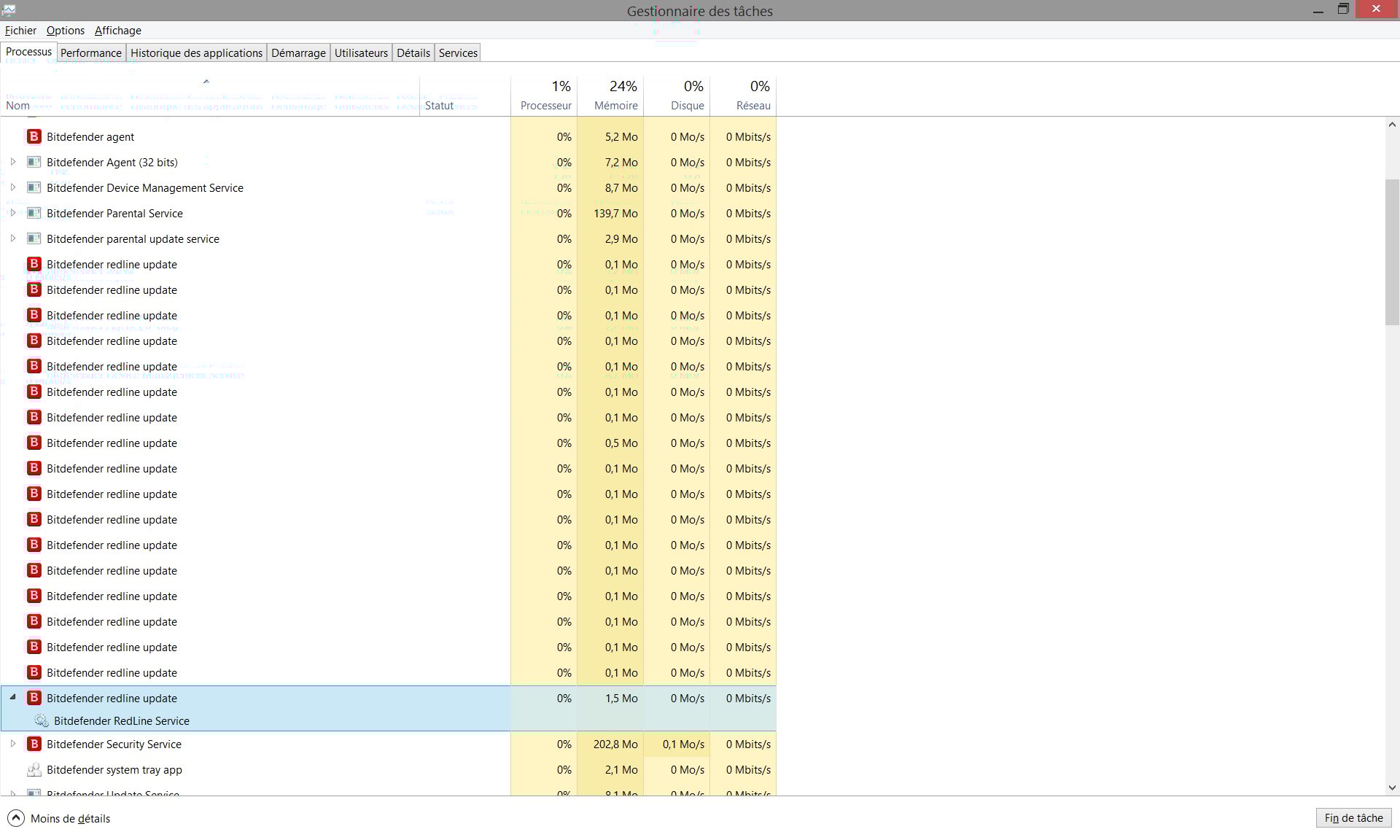1400x840 pixels.
Task: Click the 202,8 Mo memory value
Action: coord(615,744)
